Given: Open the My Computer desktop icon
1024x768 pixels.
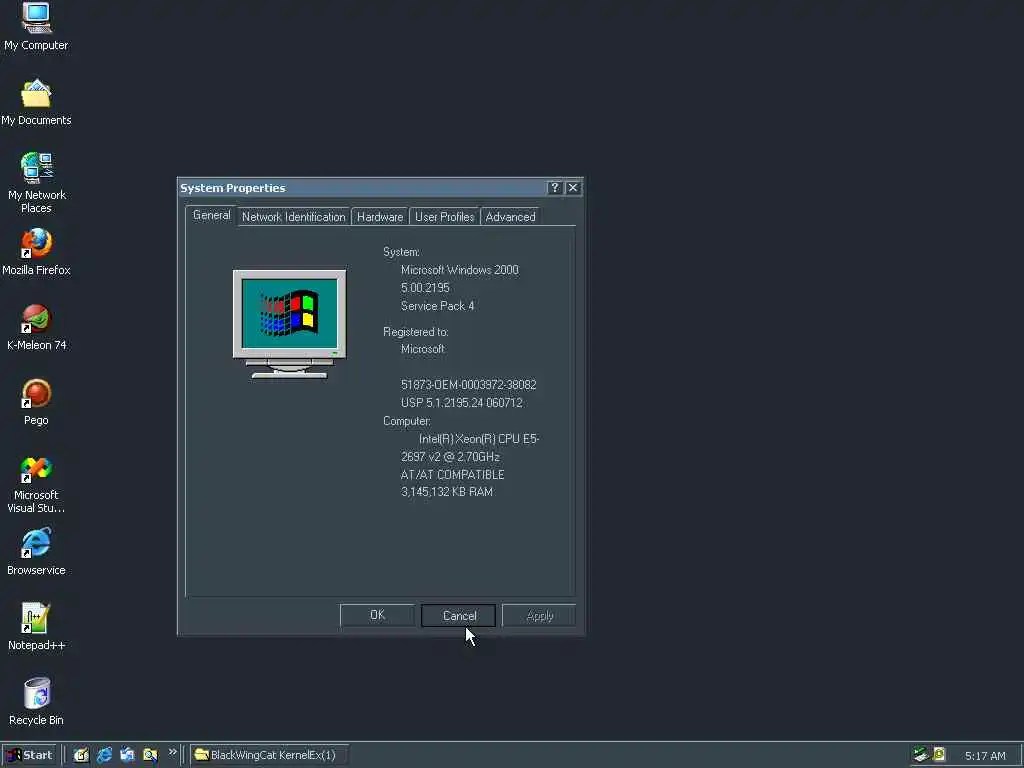Looking at the screenshot, I should click(x=37, y=26).
